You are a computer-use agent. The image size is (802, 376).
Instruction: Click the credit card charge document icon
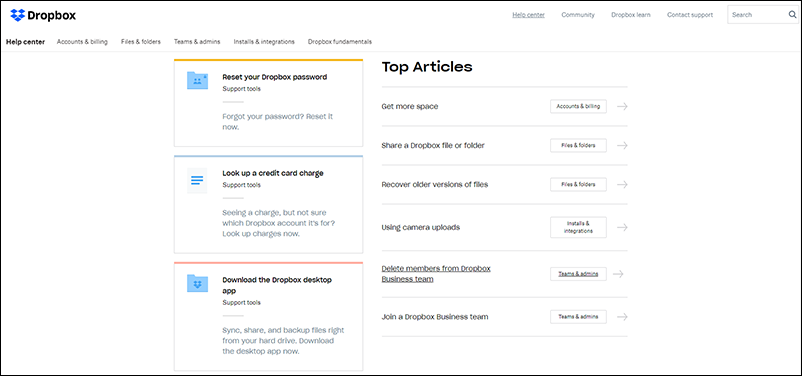[197, 180]
